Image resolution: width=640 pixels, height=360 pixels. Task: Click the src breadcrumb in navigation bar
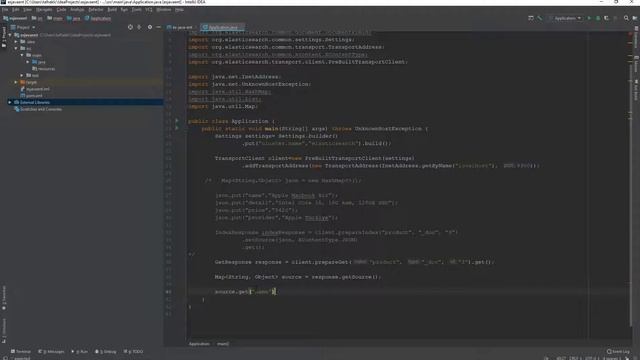(x=37, y=18)
